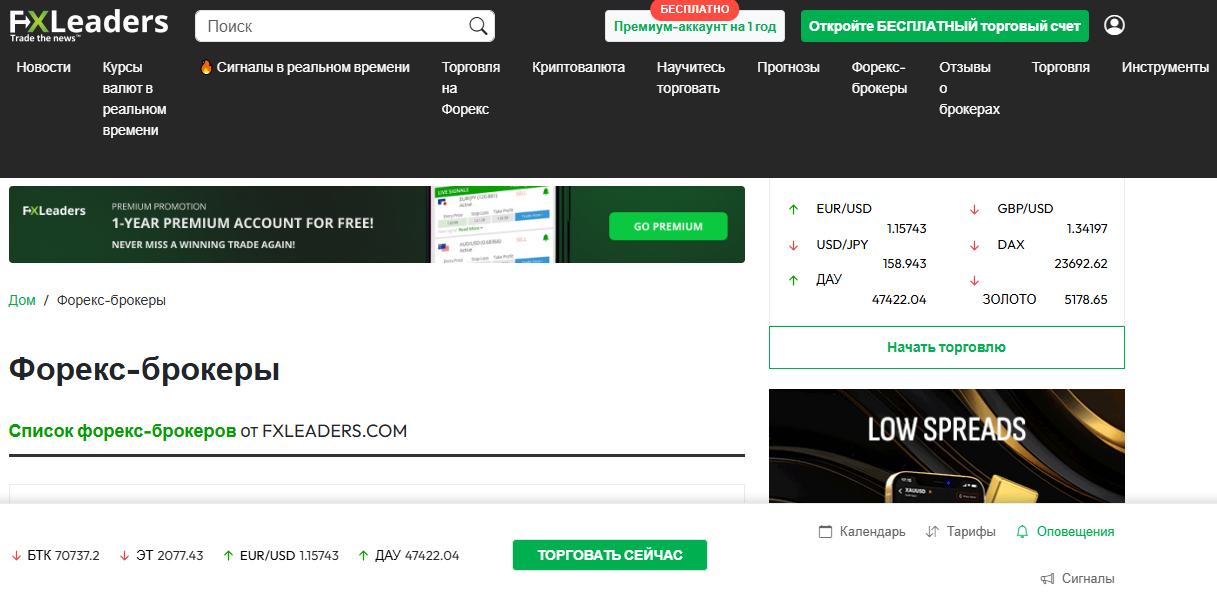
Task: Click Откройте БЕСПЛАТНЫЙ торговый счет button
Action: point(945,26)
